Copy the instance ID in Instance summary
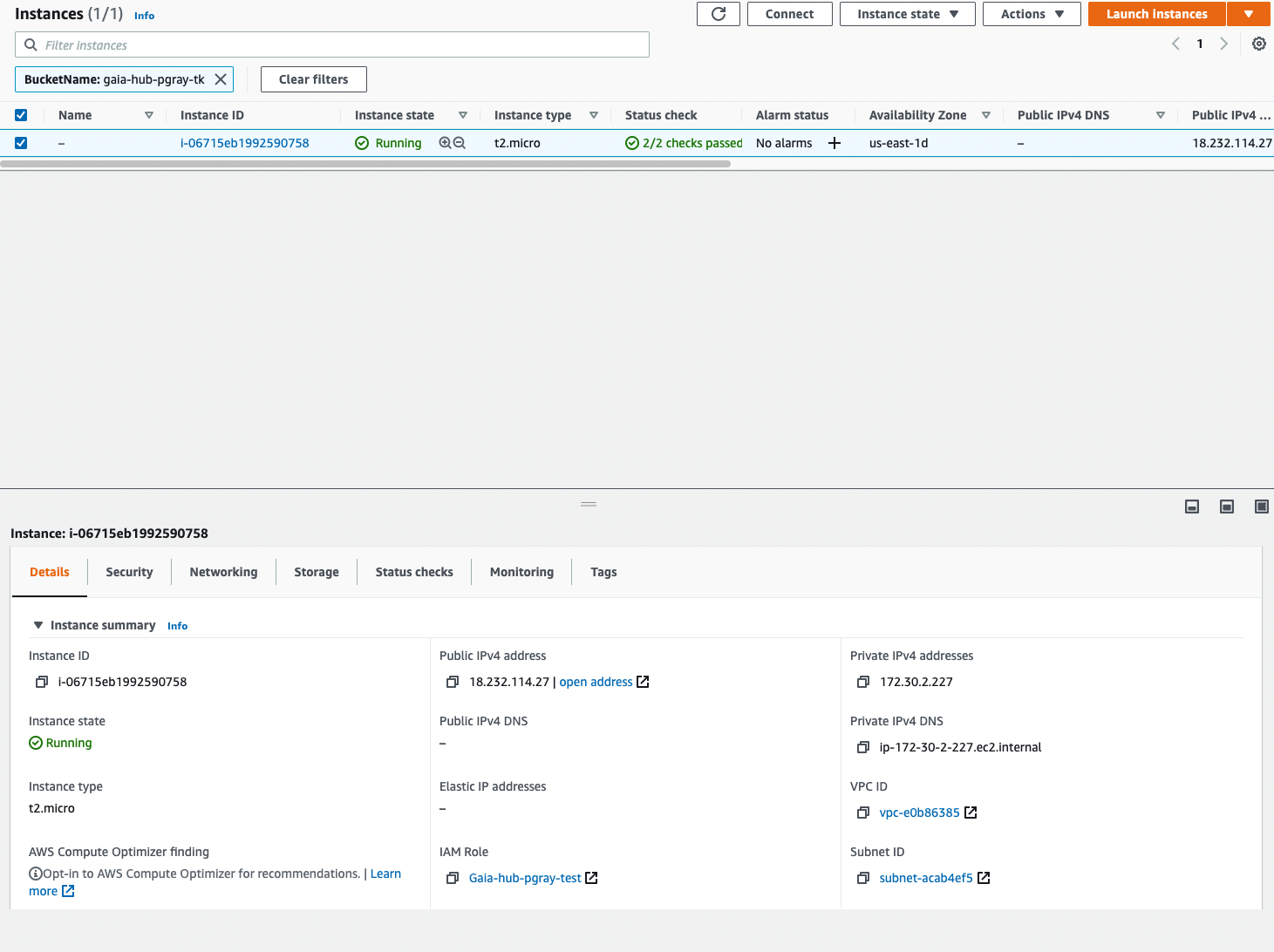 point(42,682)
